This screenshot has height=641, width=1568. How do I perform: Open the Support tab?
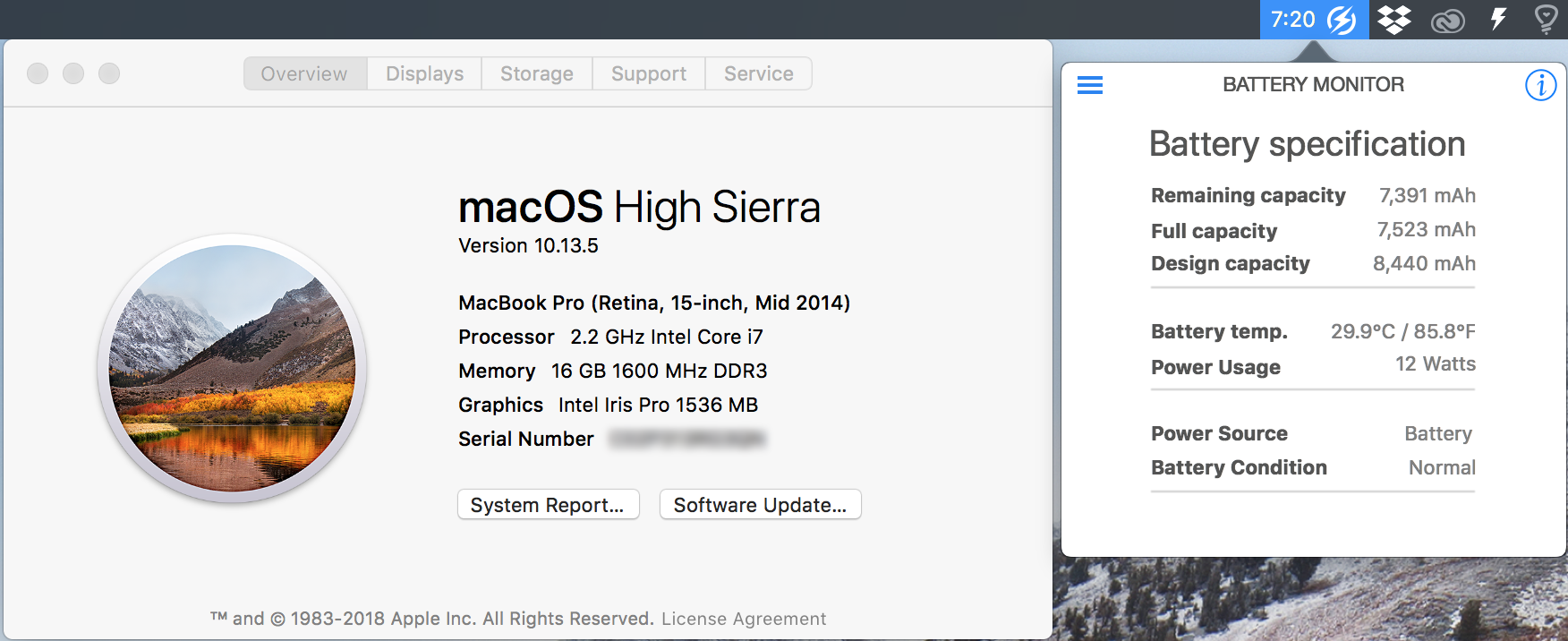[x=649, y=73]
